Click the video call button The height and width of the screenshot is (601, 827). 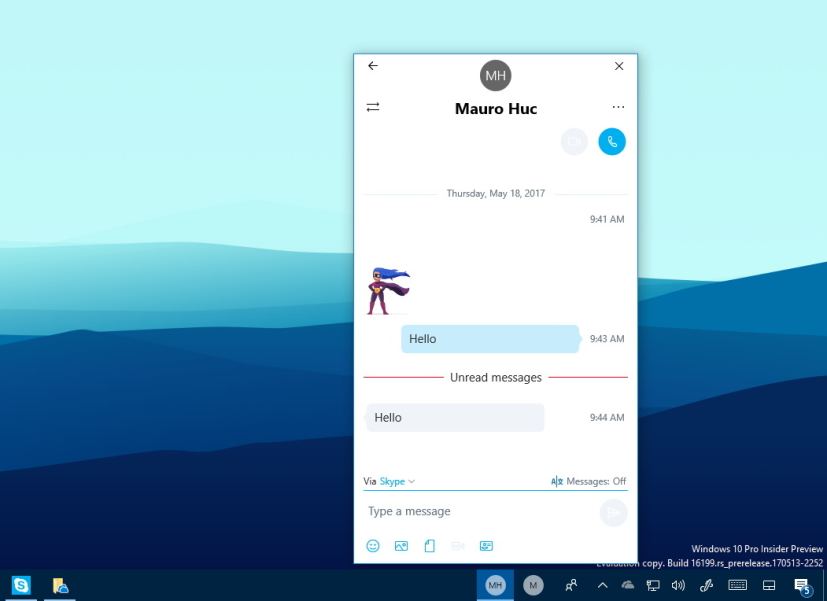[575, 142]
